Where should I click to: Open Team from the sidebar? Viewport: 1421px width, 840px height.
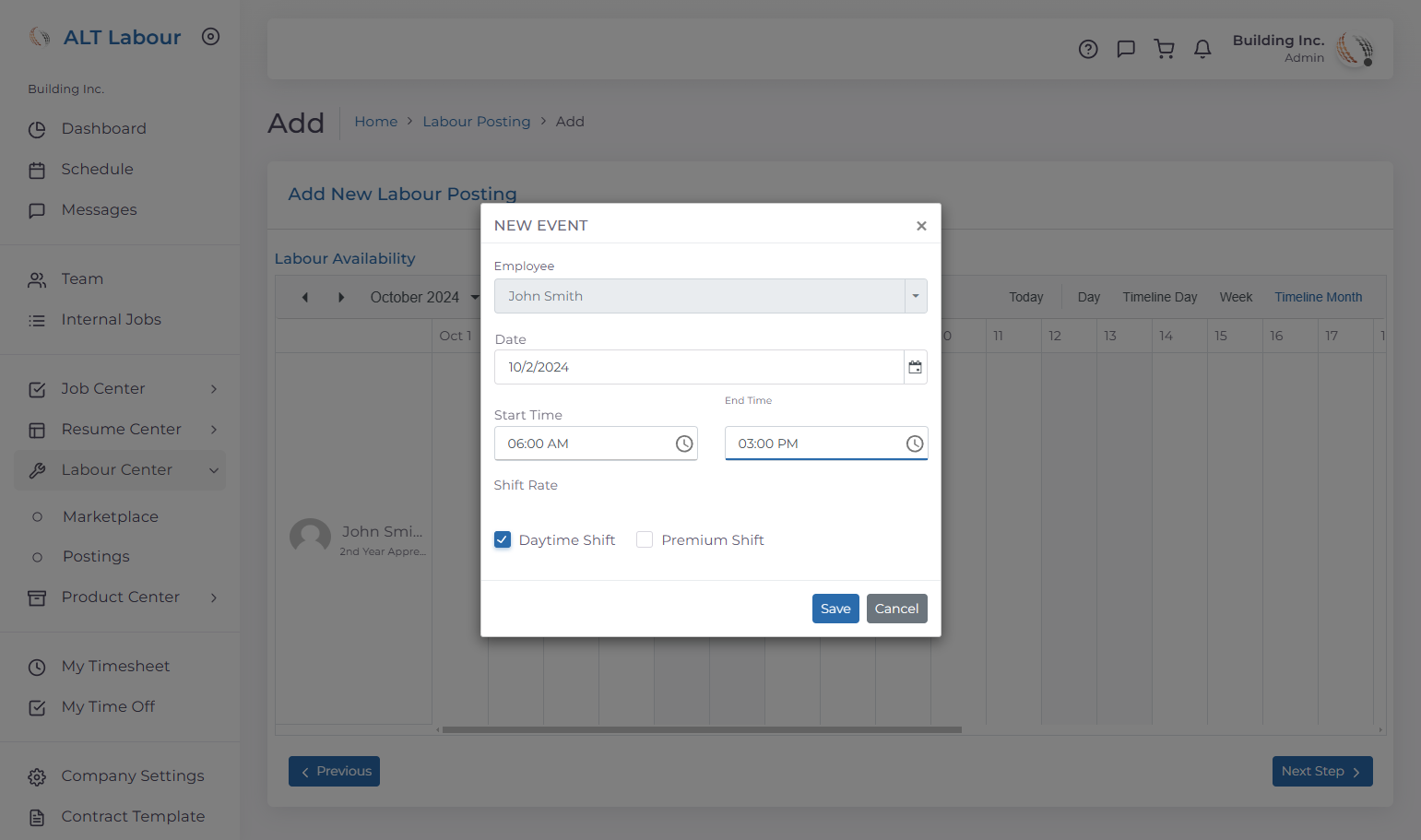82,279
